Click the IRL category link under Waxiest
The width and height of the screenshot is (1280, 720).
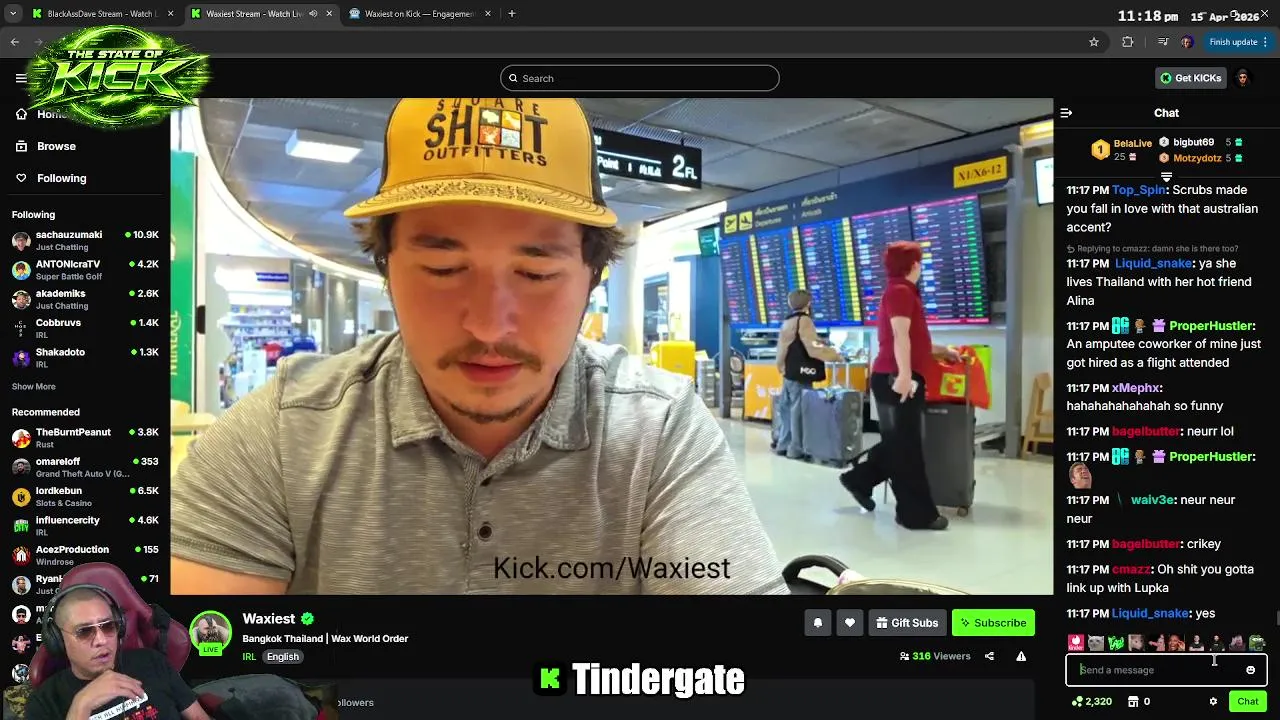tap(249, 657)
